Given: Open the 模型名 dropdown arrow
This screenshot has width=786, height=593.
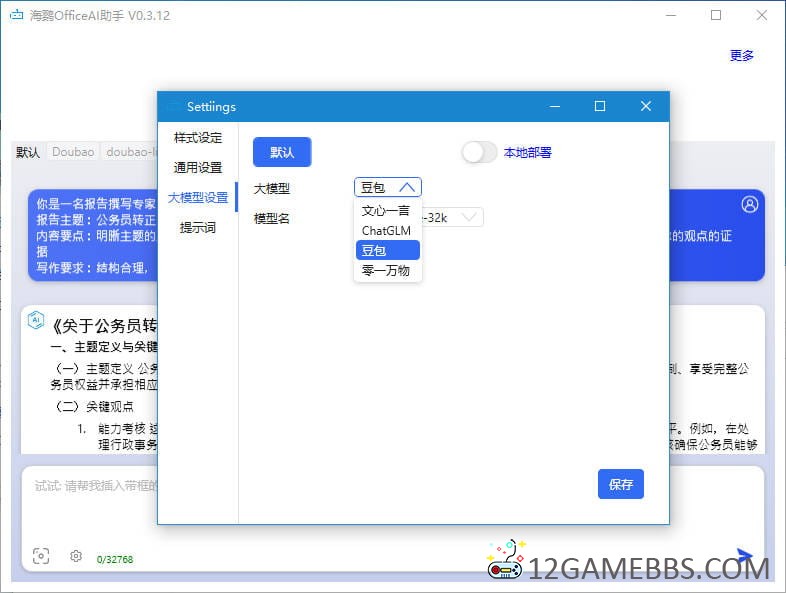Looking at the screenshot, I should pyautogui.click(x=469, y=217).
